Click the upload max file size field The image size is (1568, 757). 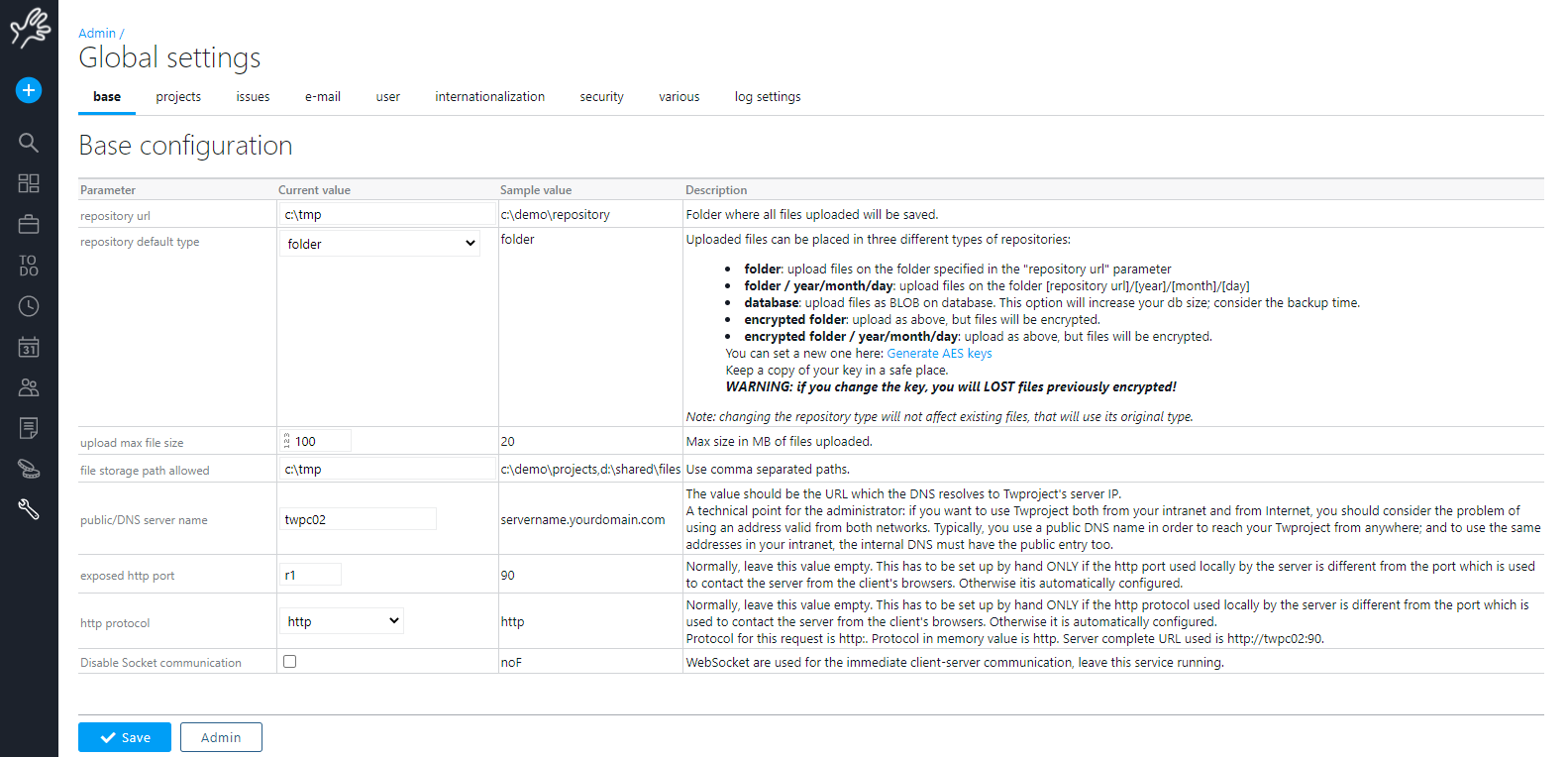click(320, 442)
